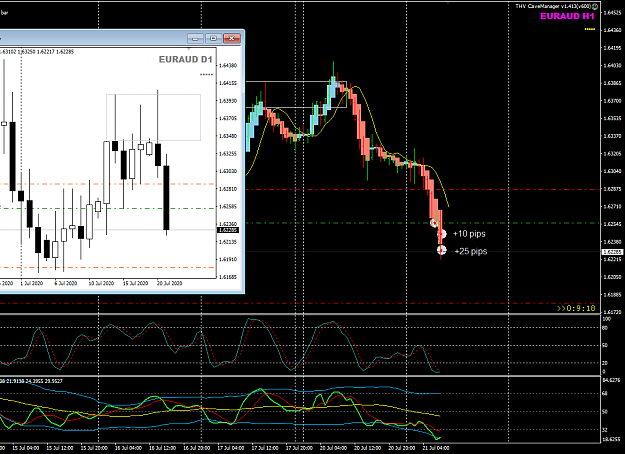Viewport: 625px width, 454px height.
Task: Click the OHLC values at D1 window top
Action: point(37,52)
